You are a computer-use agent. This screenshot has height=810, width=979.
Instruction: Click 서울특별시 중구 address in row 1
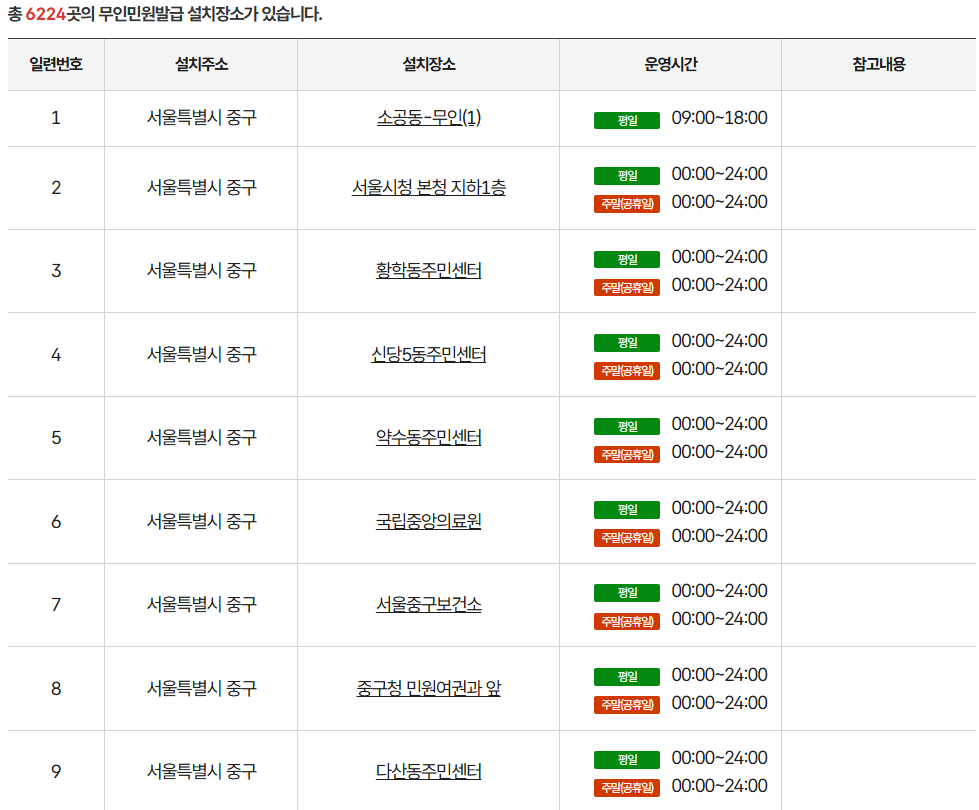[201, 117]
